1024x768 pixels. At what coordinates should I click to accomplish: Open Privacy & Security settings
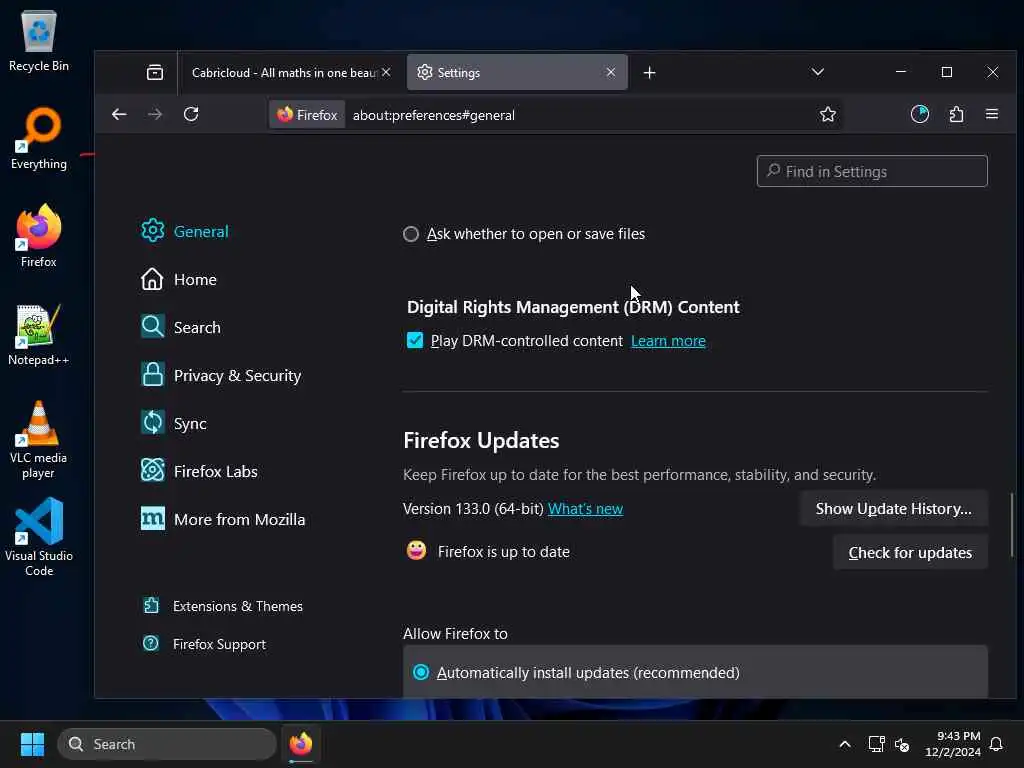pos(221,376)
